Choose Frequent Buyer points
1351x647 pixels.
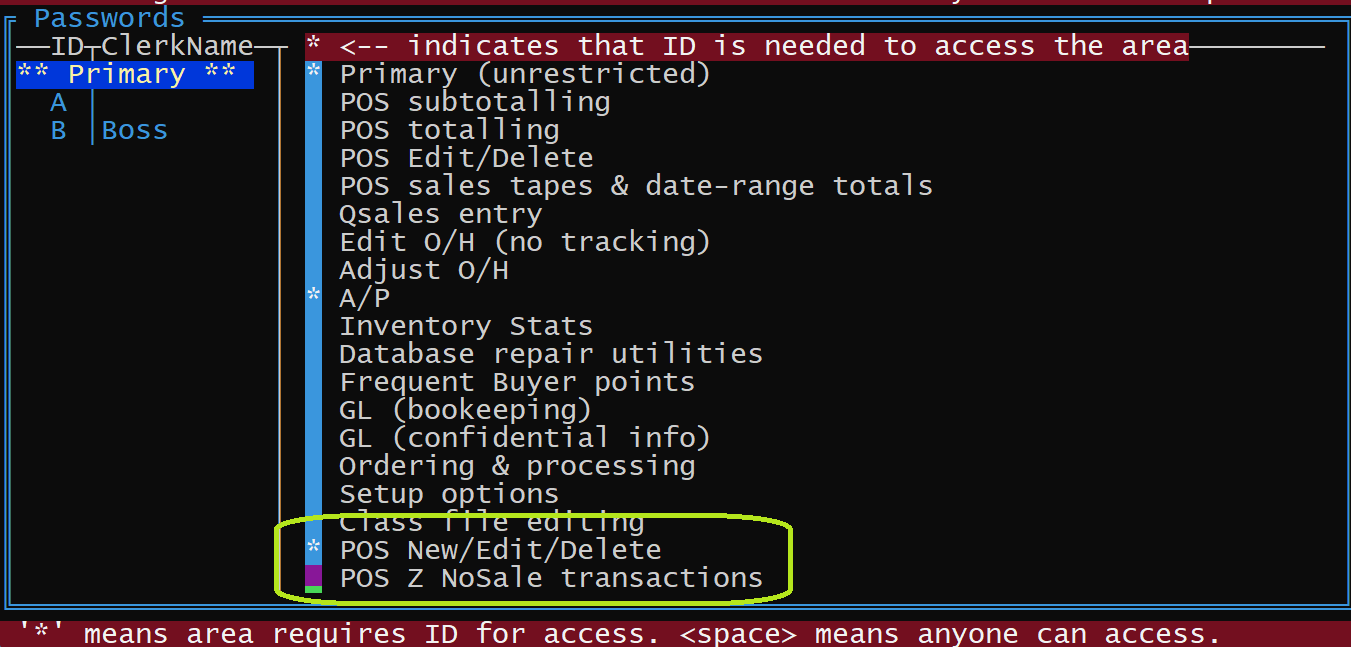[x=516, y=383]
